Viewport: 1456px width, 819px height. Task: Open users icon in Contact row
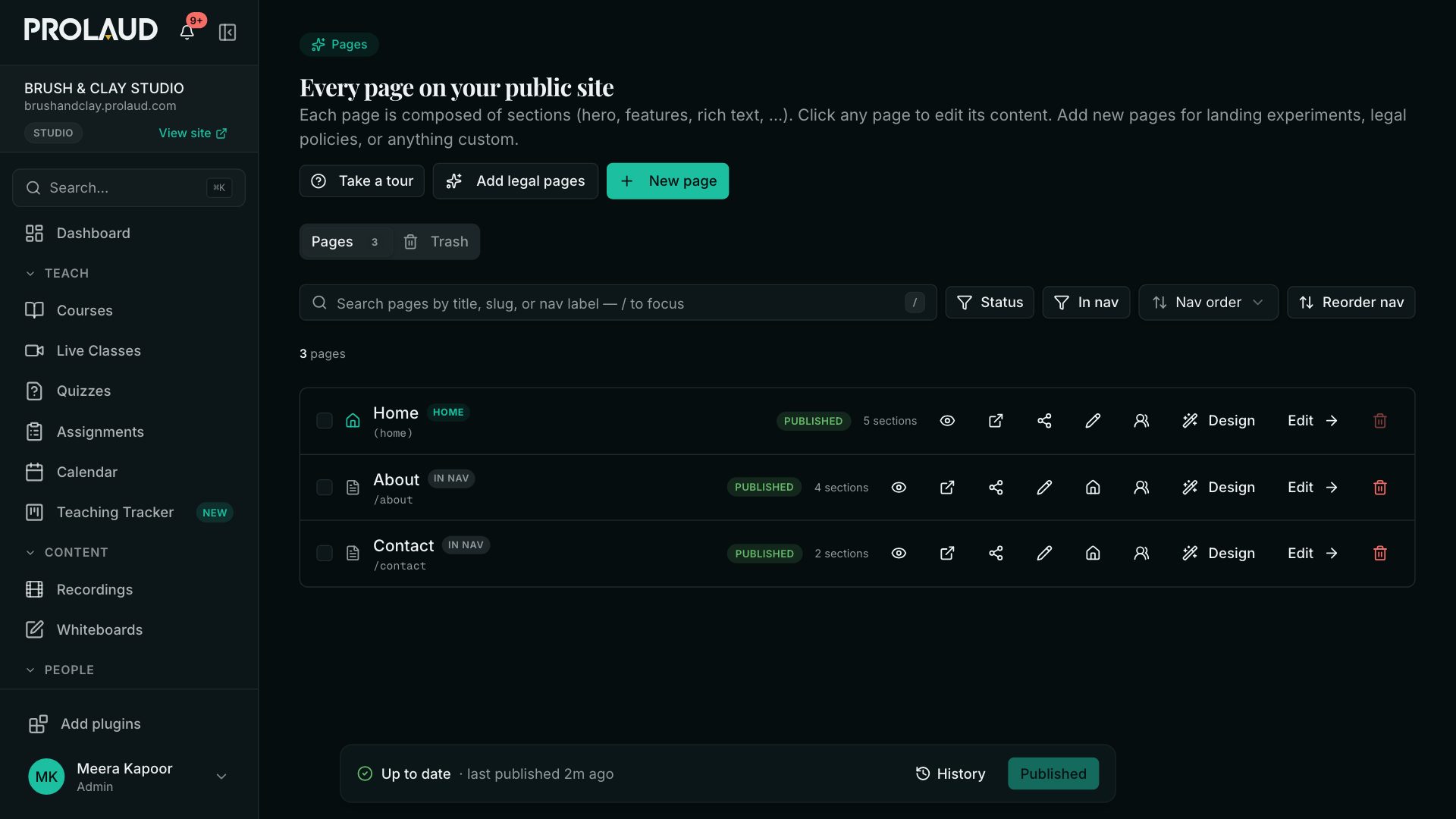tap(1141, 554)
